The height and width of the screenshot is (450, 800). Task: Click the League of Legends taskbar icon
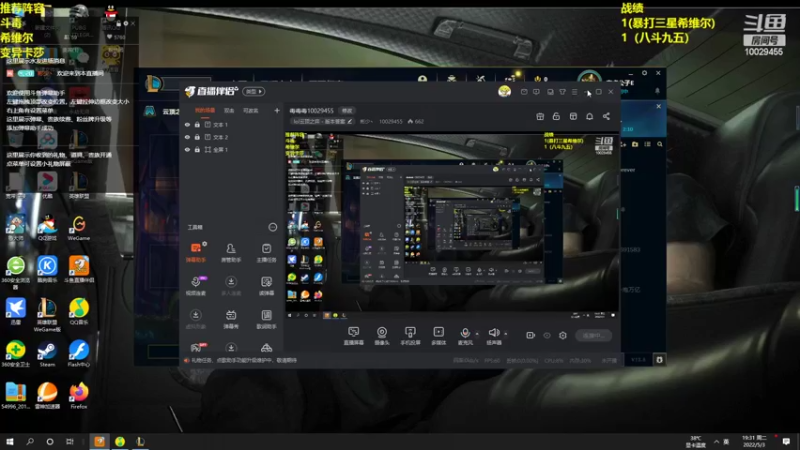[140, 441]
